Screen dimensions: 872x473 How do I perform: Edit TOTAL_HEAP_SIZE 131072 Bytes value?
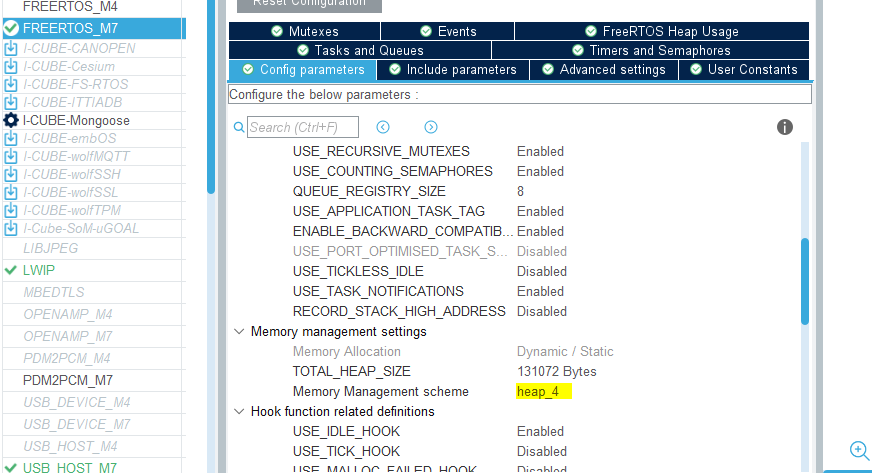[x=556, y=372]
